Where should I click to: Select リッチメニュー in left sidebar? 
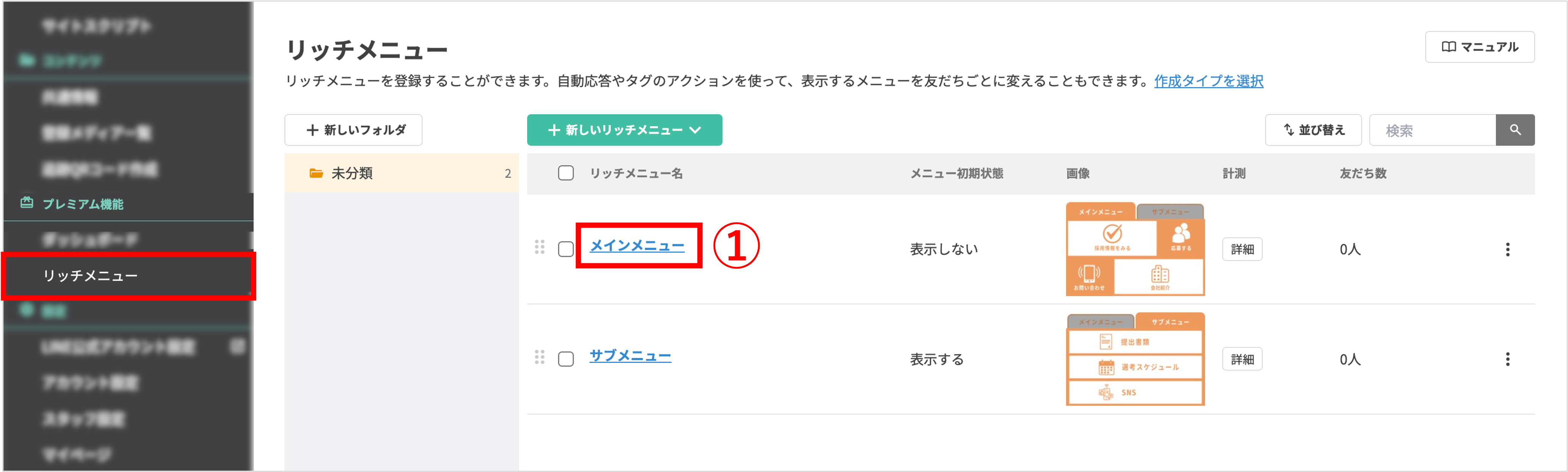90,275
